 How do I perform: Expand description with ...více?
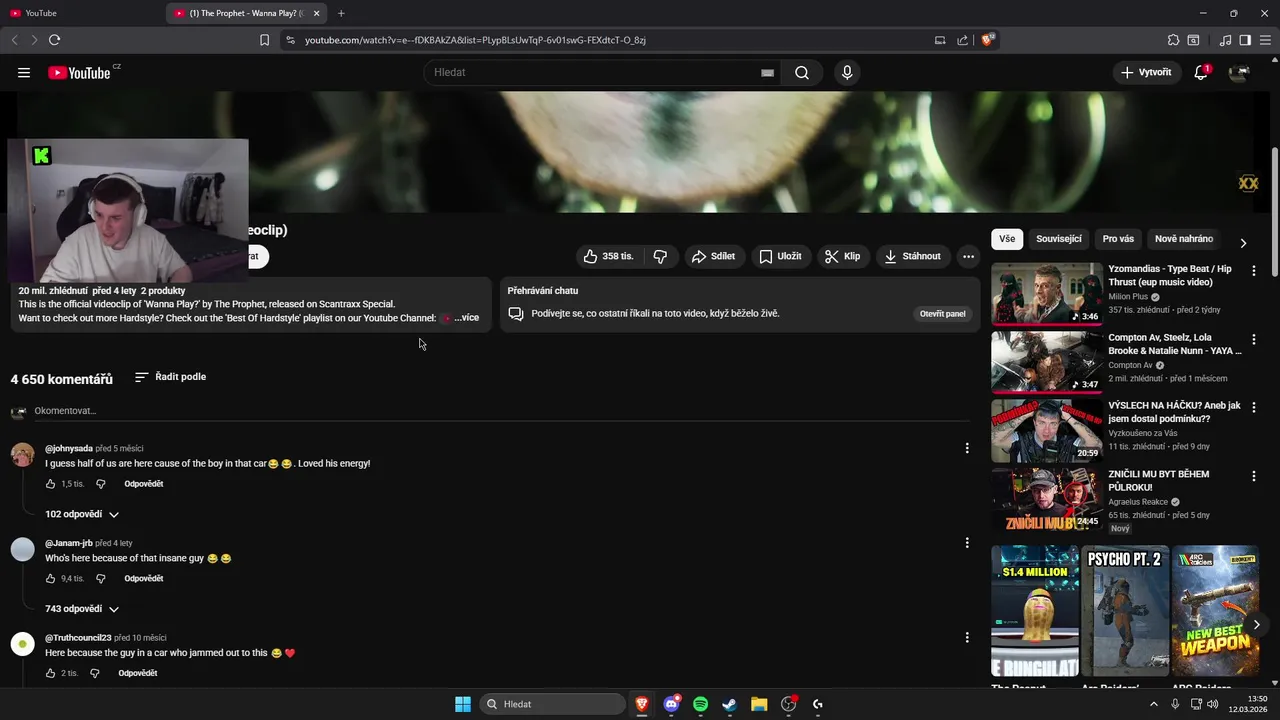click(x=466, y=318)
